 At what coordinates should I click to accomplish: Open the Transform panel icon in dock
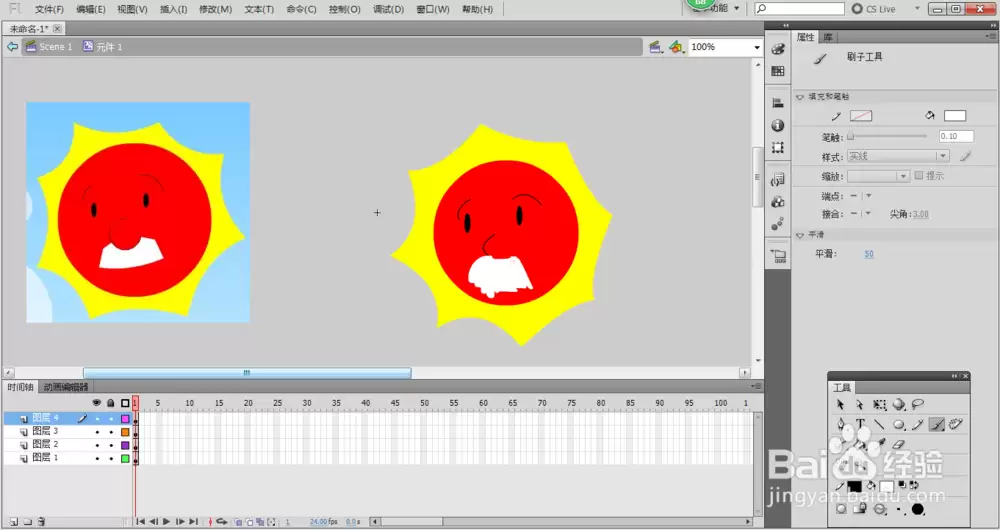pyautogui.click(x=777, y=147)
